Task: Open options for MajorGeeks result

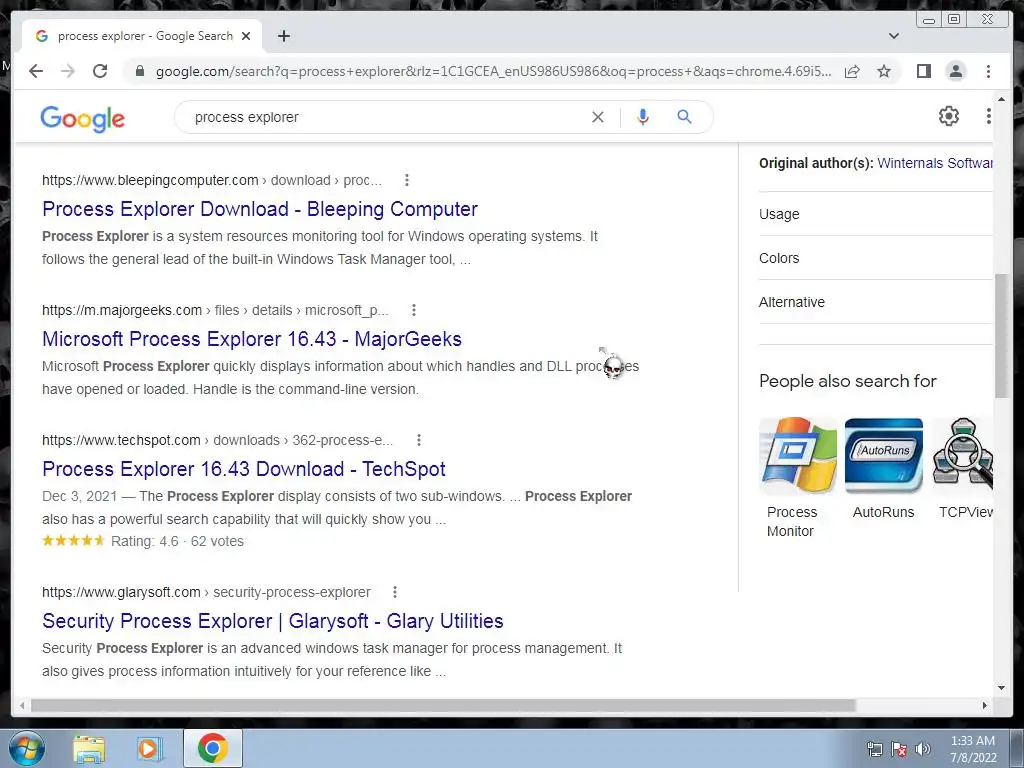Action: (413, 310)
